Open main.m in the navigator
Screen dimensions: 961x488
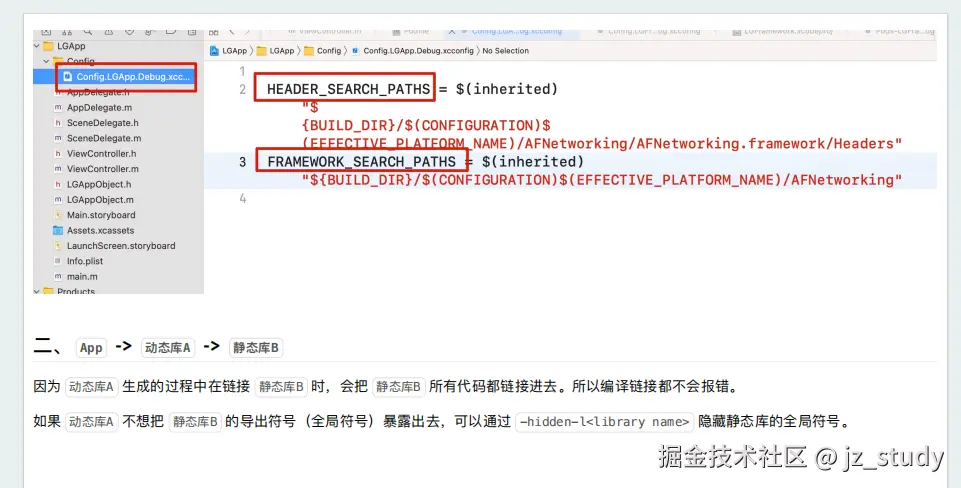(x=82, y=276)
